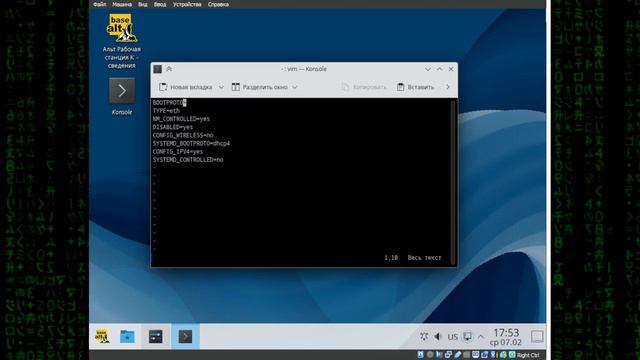Click VirtualBox processor status icon
640x360 pixels.
493,355
